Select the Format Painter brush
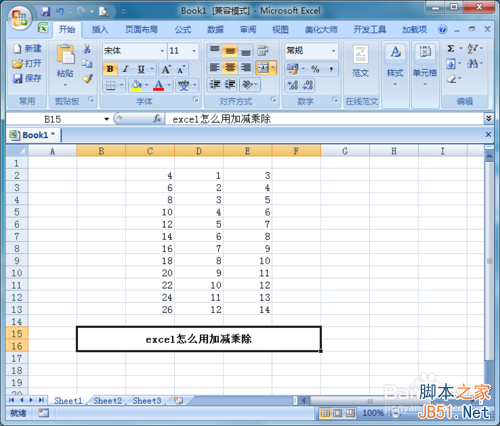This screenshot has width=500, height=426. [87, 79]
